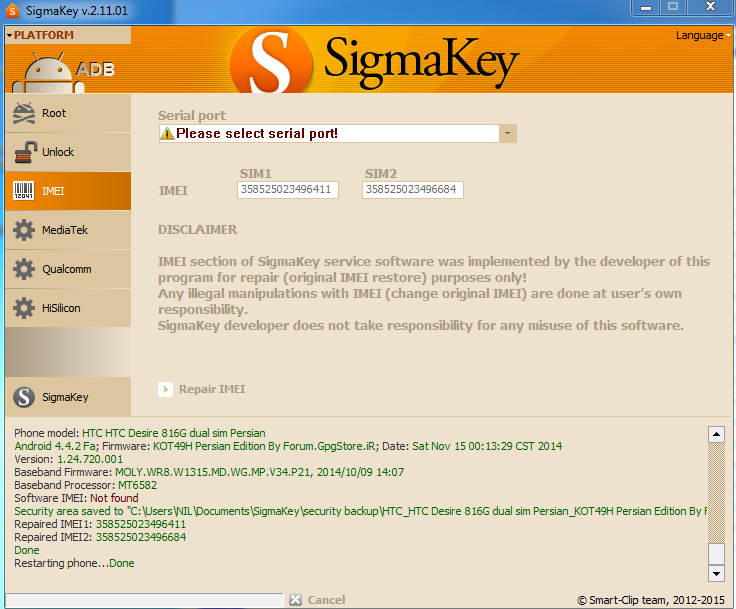
Task: Close the SigmaKey window
Action: pos(711,7)
